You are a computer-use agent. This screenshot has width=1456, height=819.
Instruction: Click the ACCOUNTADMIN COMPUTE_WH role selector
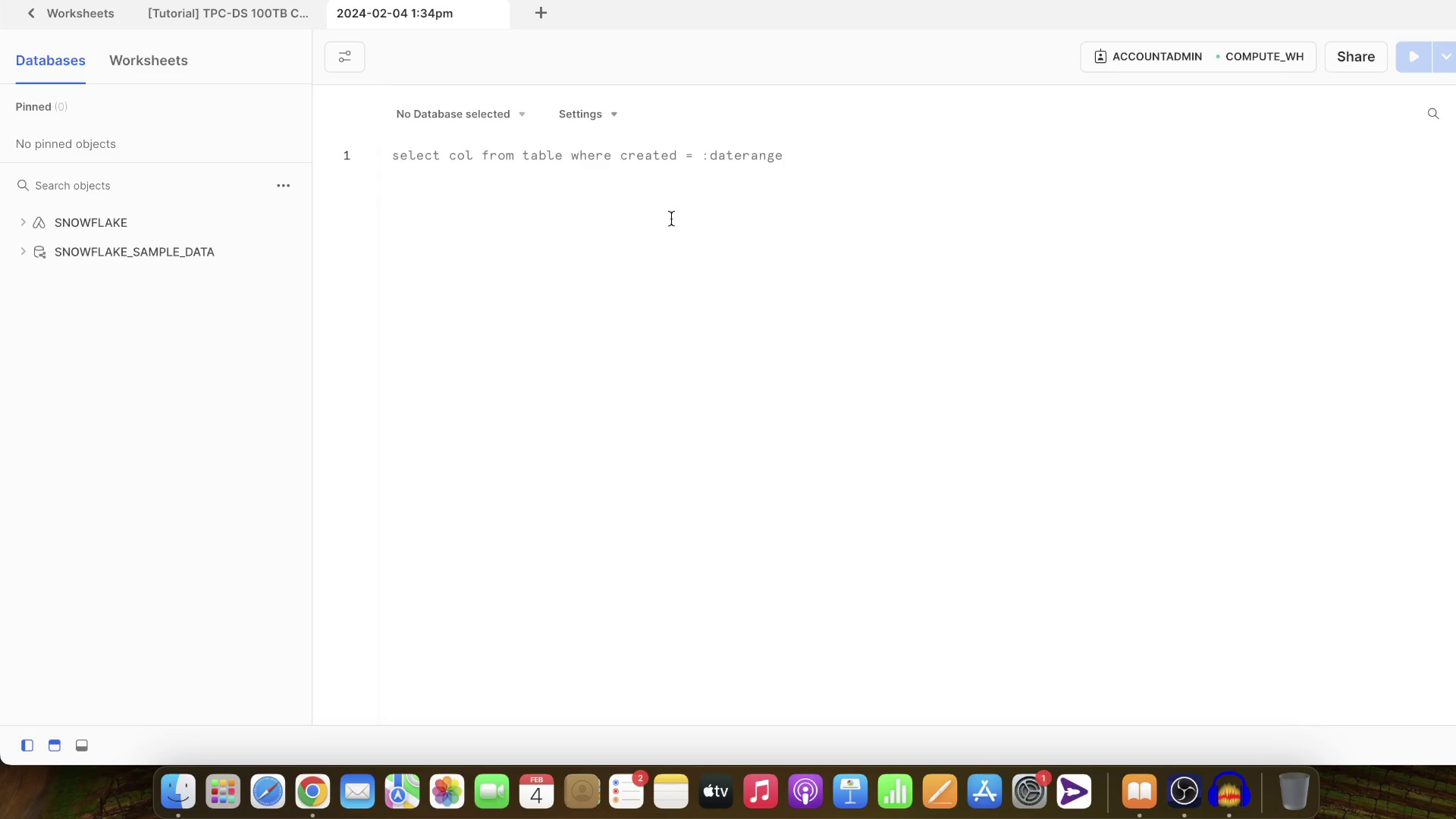[1197, 57]
